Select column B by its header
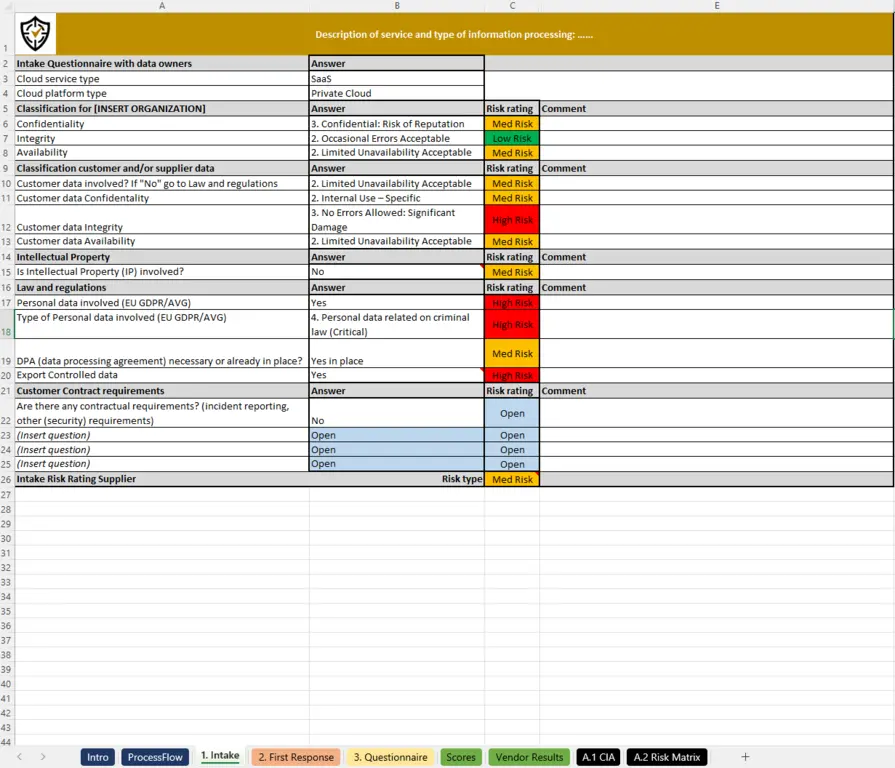 click(397, 6)
